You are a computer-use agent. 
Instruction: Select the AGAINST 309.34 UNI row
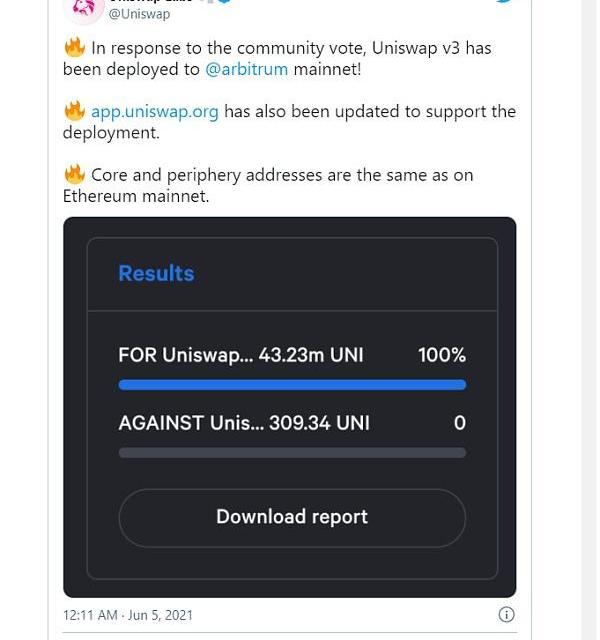point(244,423)
